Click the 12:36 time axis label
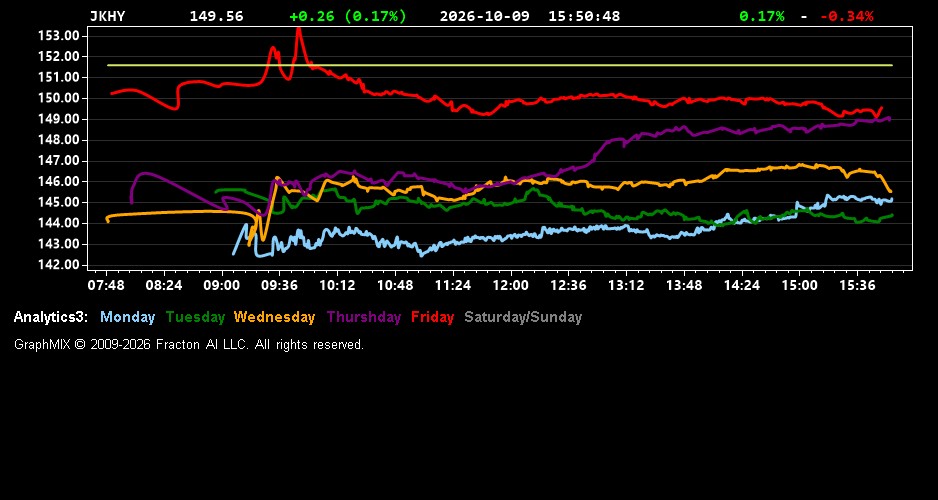The width and height of the screenshot is (938, 500). click(568, 285)
